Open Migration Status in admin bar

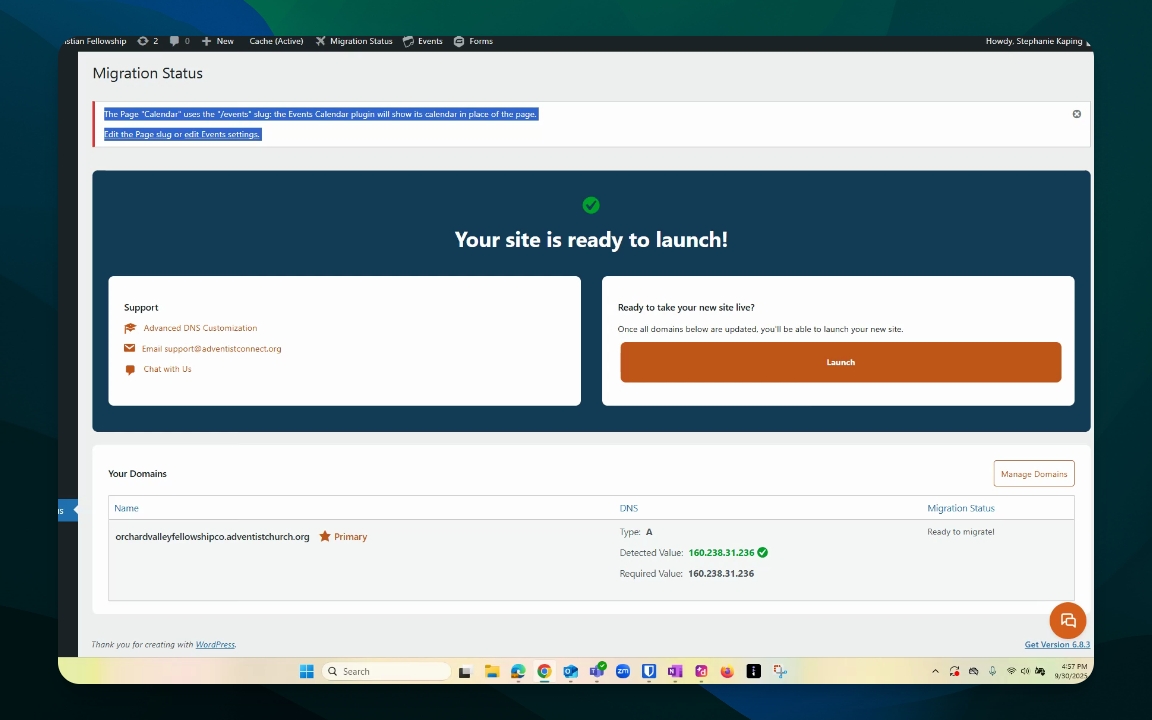coord(354,41)
